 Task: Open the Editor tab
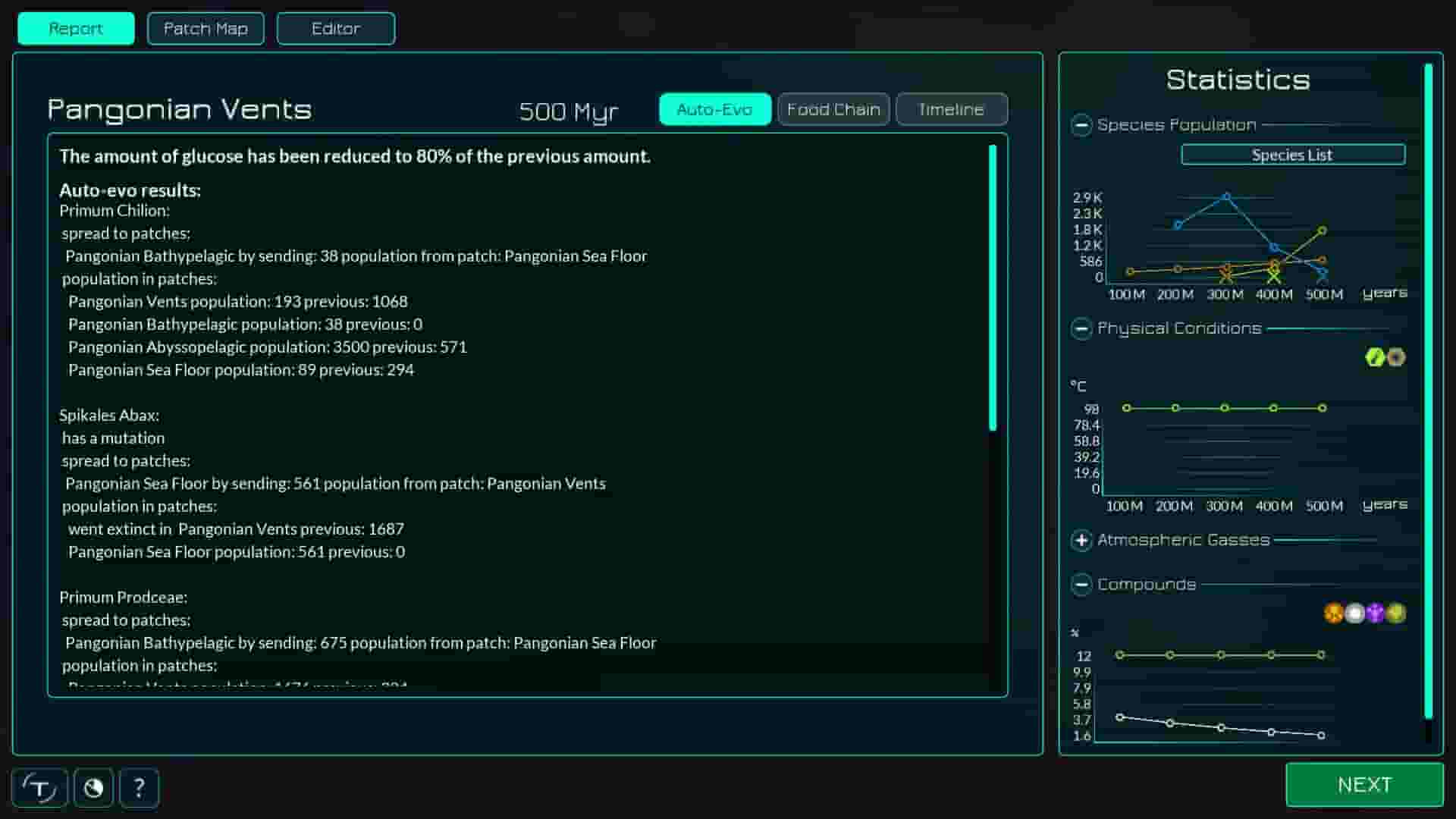pos(335,28)
